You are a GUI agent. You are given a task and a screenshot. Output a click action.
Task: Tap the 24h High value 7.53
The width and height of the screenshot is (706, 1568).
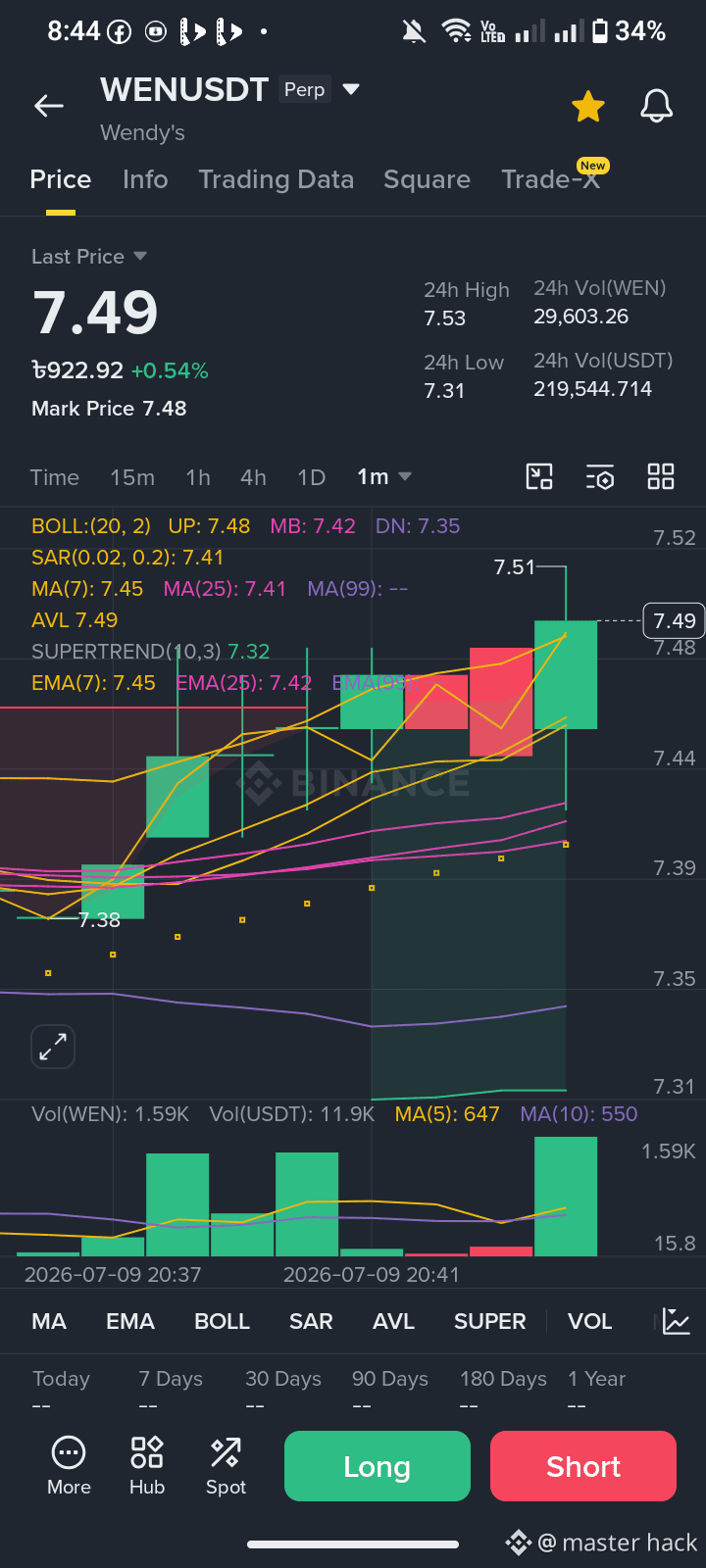(445, 318)
